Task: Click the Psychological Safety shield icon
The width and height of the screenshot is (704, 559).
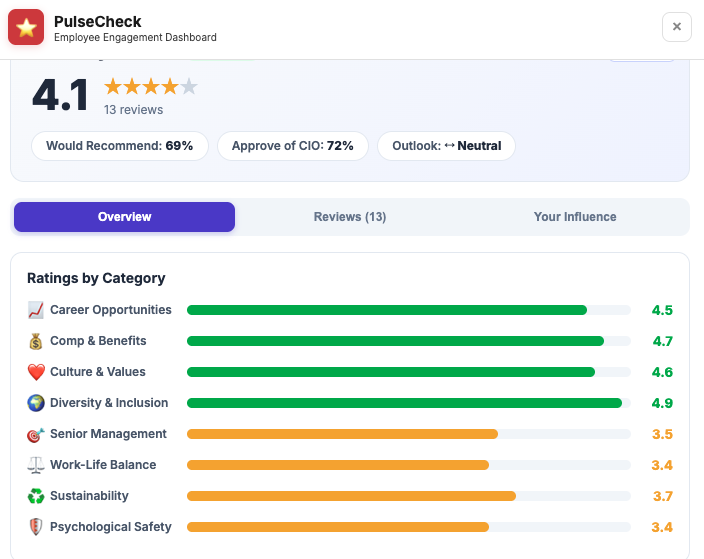Action: tap(36, 527)
